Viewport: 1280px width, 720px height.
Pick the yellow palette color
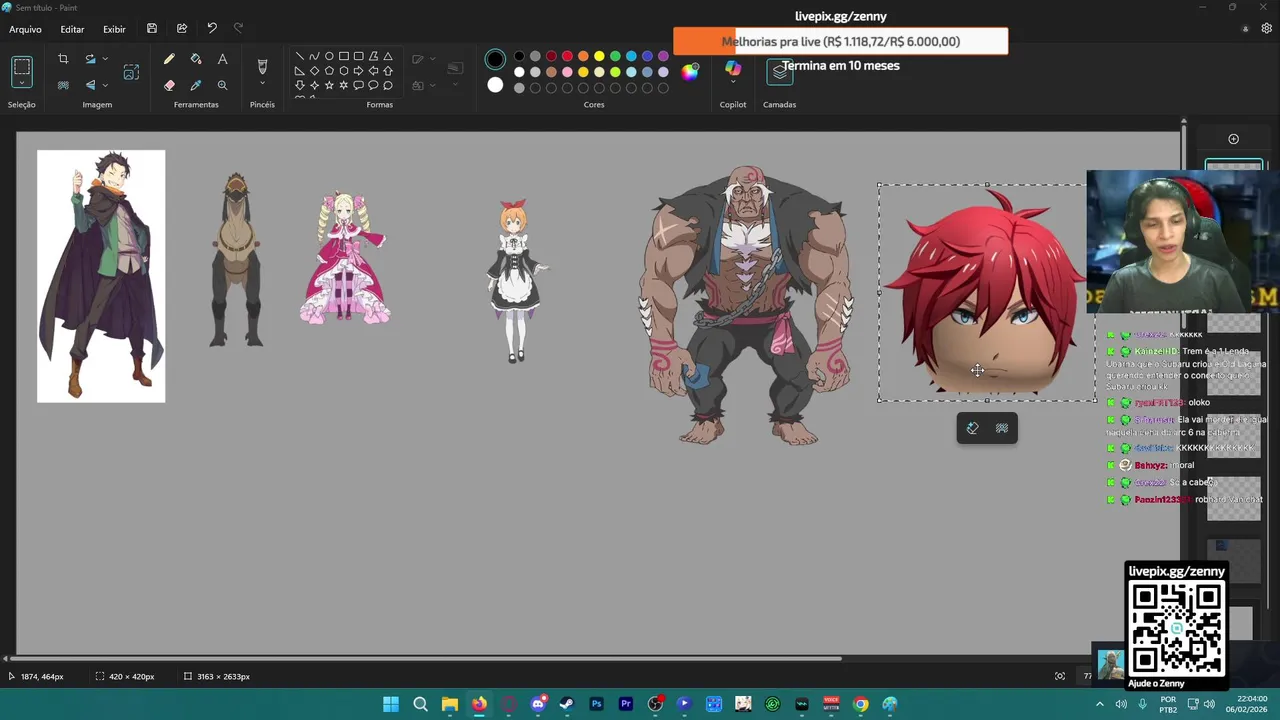[x=599, y=56]
